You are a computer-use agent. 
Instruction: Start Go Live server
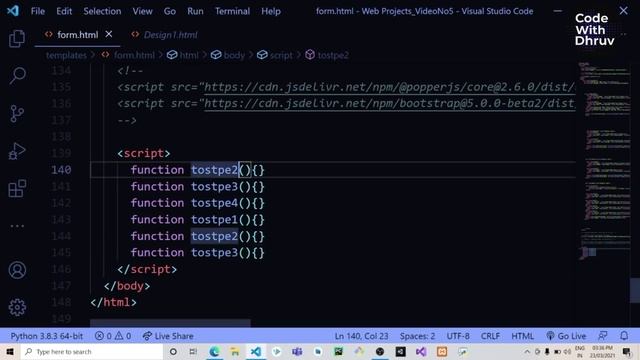[566, 336]
